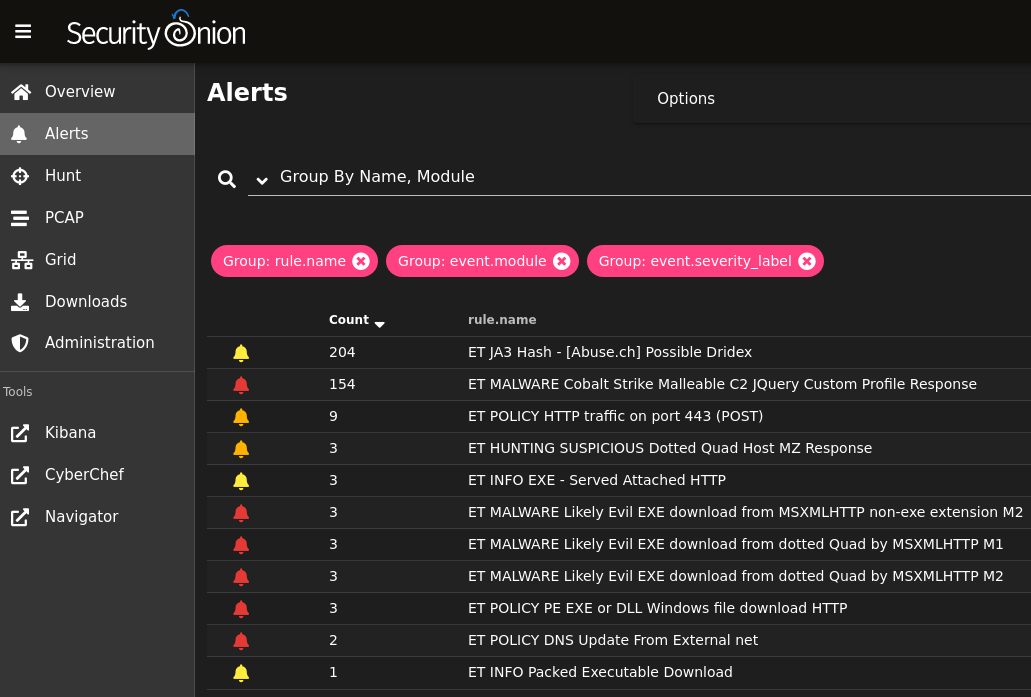Click the ET JA3 Hash Possible Dridex rule name

pos(610,352)
